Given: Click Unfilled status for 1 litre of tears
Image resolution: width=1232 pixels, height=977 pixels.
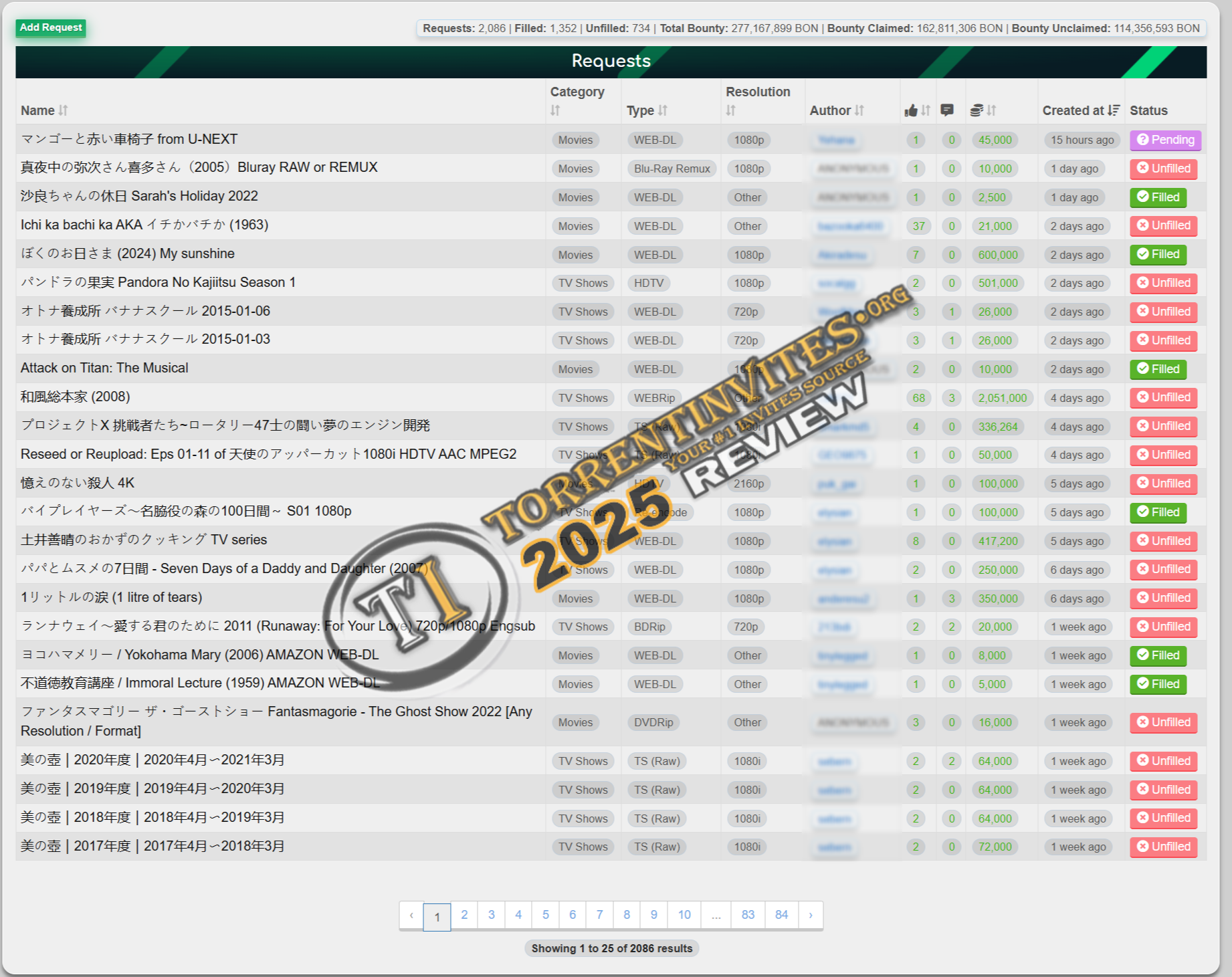Looking at the screenshot, I should click(x=1164, y=598).
